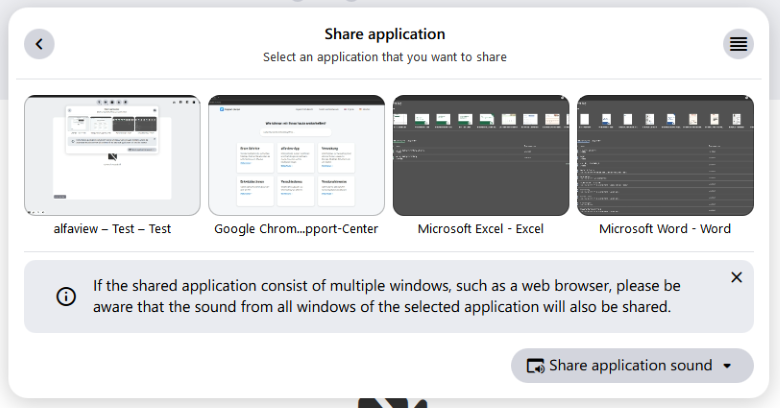
Task: Expand the Share application sound dropdown arrow
Action: pos(727,366)
